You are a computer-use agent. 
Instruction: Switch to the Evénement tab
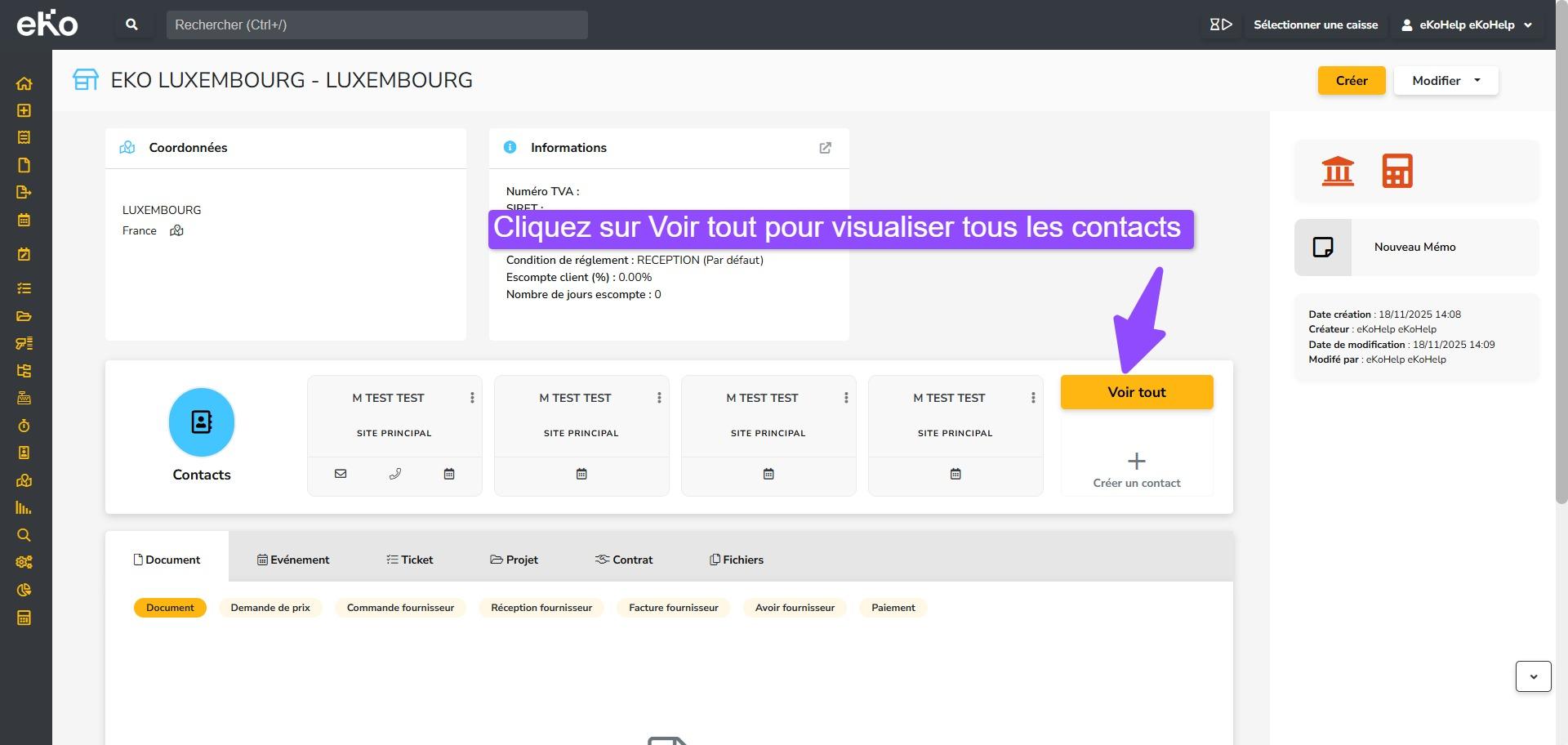[293, 560]
